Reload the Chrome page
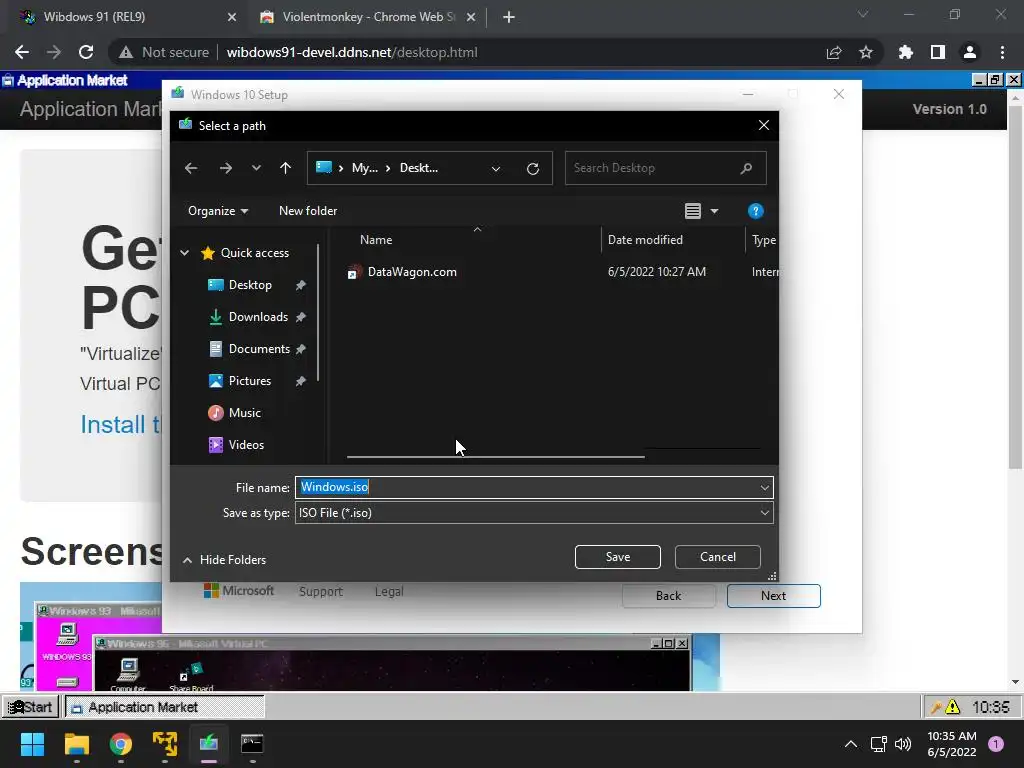1024x768 pixels. coord(86,52)
